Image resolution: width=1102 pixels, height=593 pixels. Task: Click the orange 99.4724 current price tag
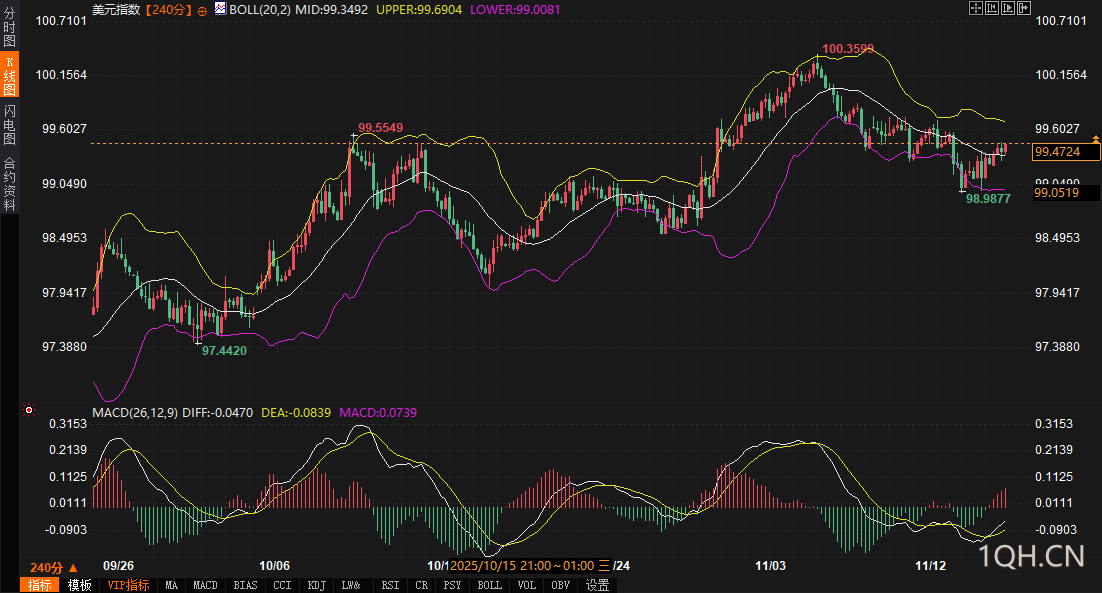[x=1065, y=152]
